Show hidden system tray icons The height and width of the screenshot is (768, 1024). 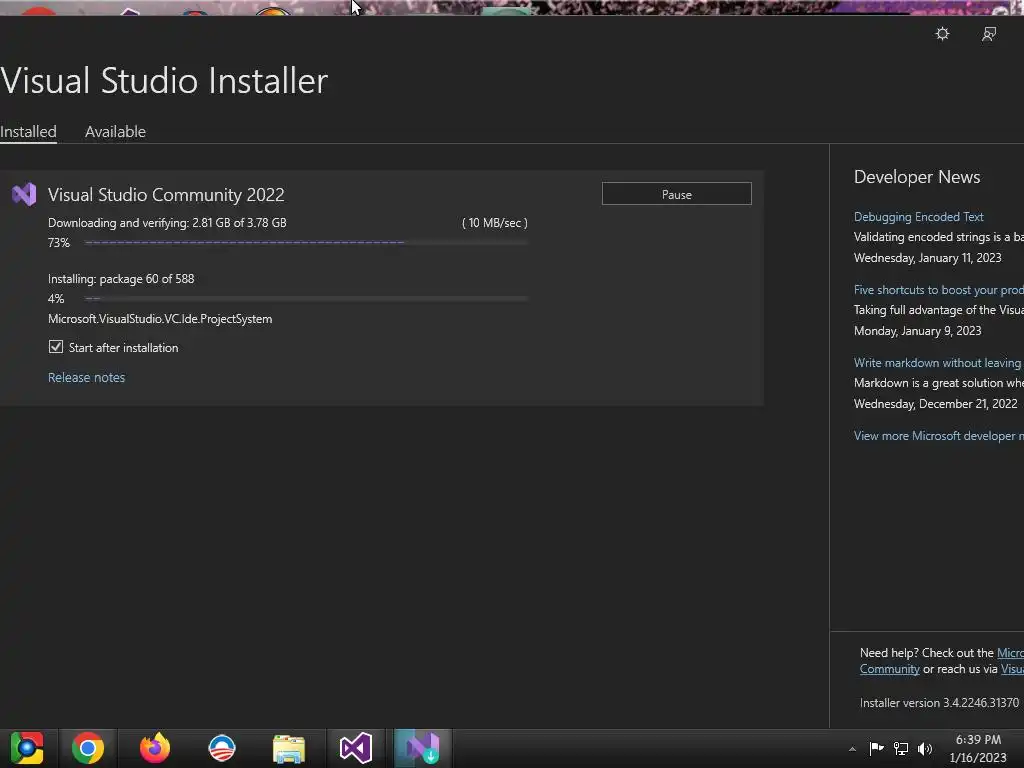click(852, 749)
